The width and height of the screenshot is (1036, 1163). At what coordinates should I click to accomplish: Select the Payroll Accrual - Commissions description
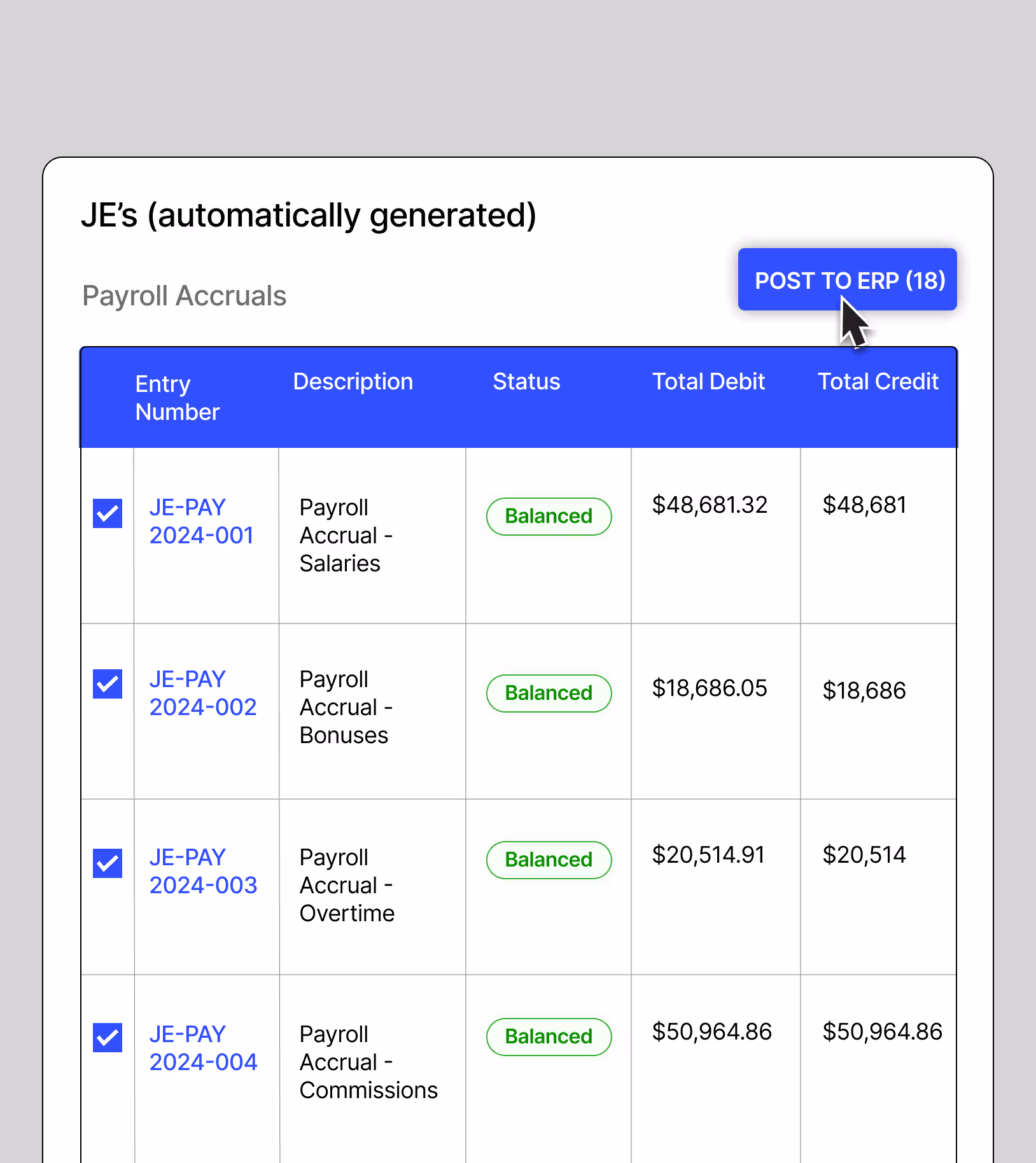tap(368, 1062)
